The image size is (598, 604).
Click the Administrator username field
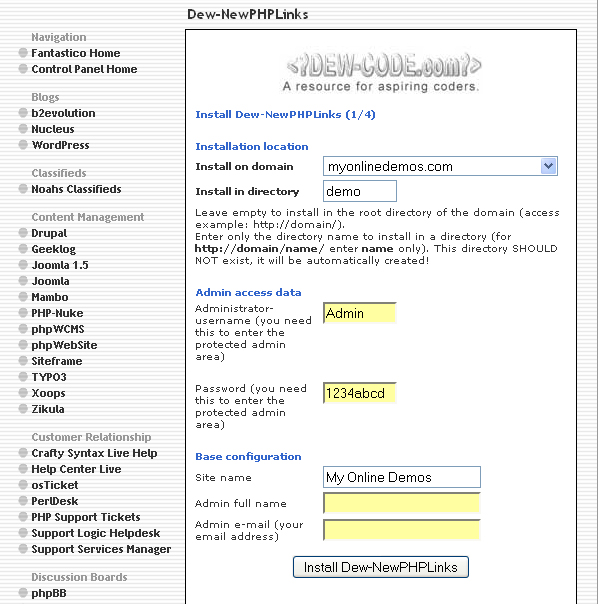pyautogui.click(x=360, y=313)
